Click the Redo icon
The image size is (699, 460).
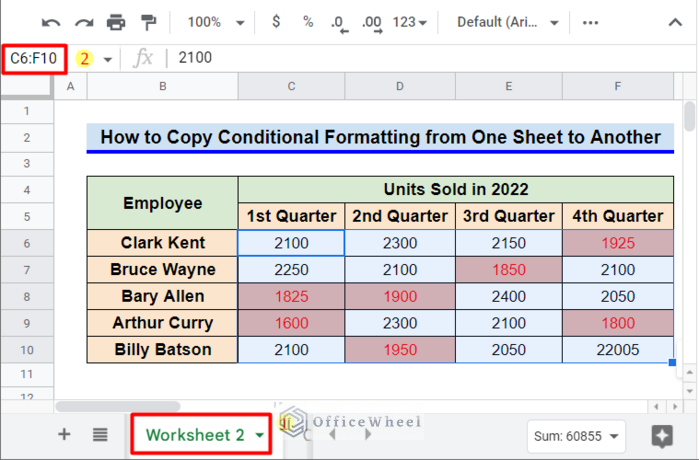(84, 22)
